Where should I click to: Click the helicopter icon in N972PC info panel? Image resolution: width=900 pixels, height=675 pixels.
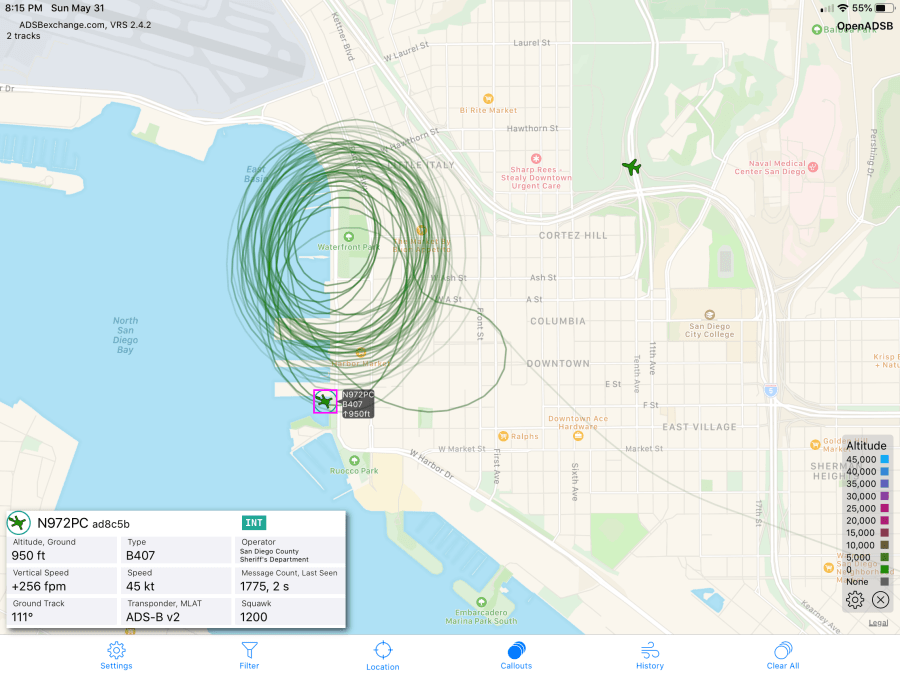[x=19, y=522]
